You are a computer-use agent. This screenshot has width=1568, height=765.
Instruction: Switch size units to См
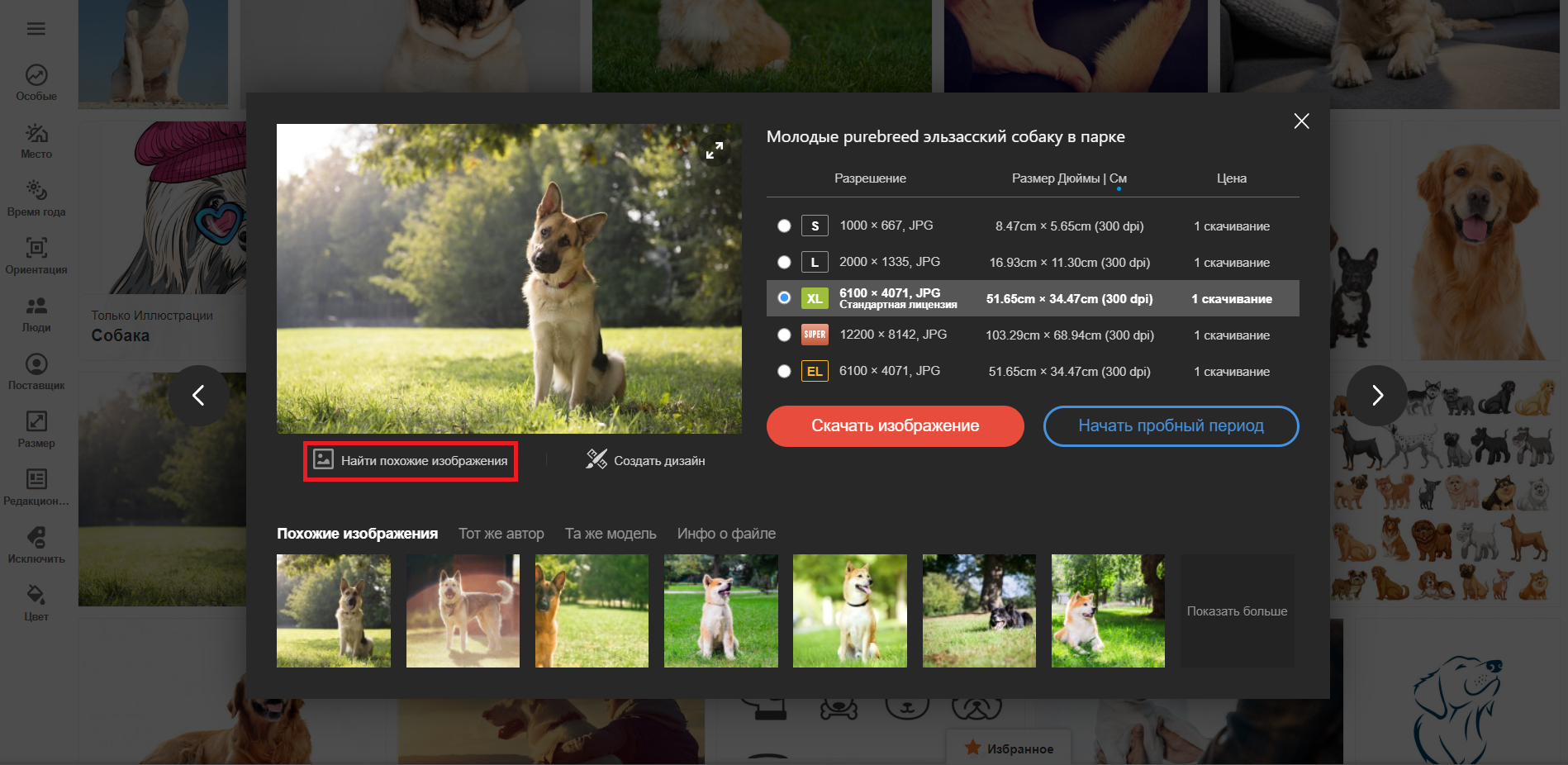[1118, 178]
